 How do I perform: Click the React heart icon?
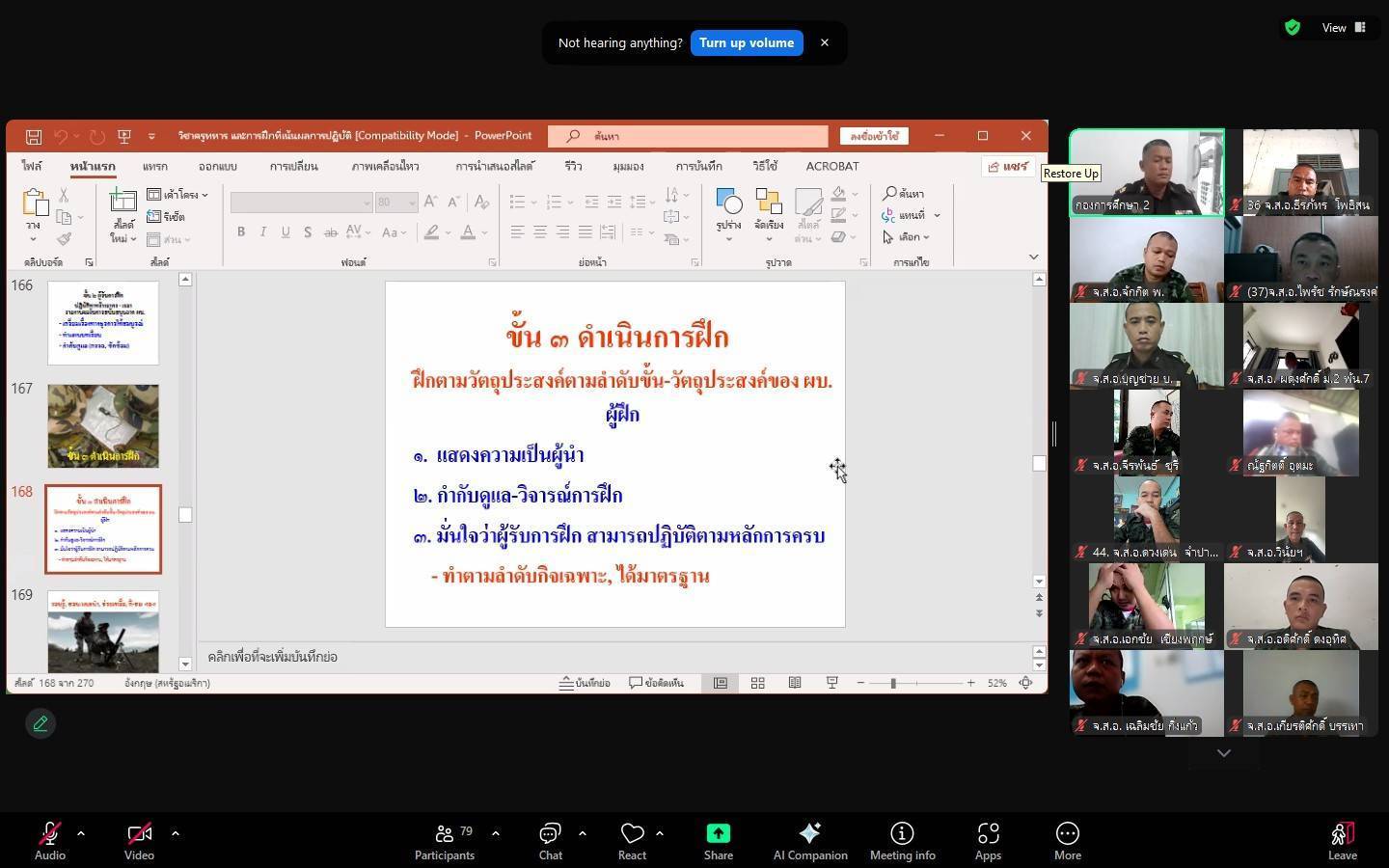click(632, 834)
